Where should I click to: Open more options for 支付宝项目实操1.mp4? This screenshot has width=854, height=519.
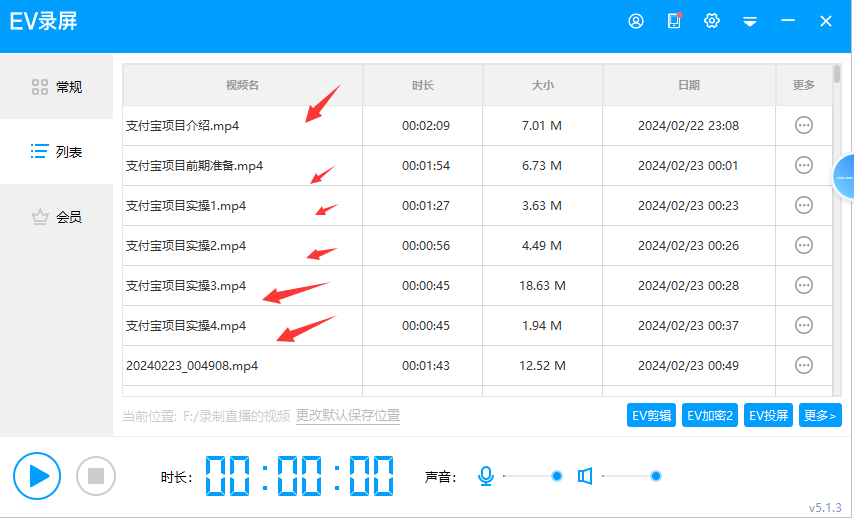point(803,205)
